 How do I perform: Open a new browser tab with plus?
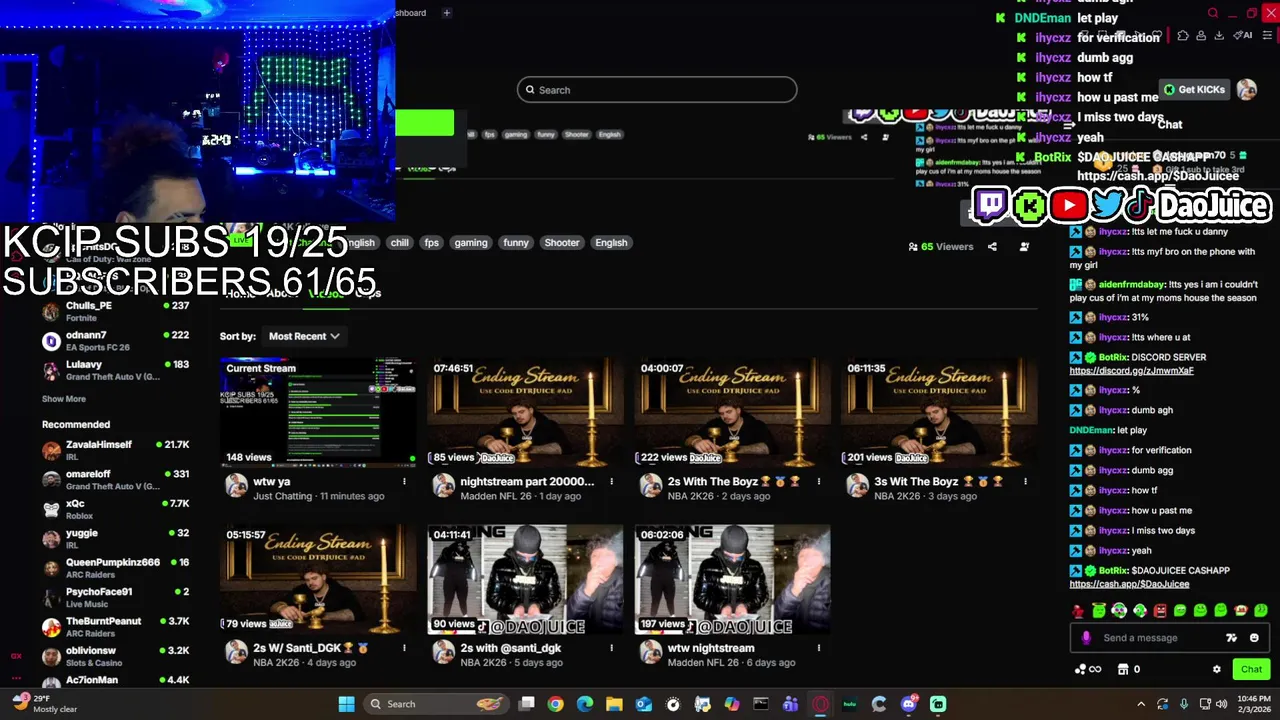[x=447, y=13]
